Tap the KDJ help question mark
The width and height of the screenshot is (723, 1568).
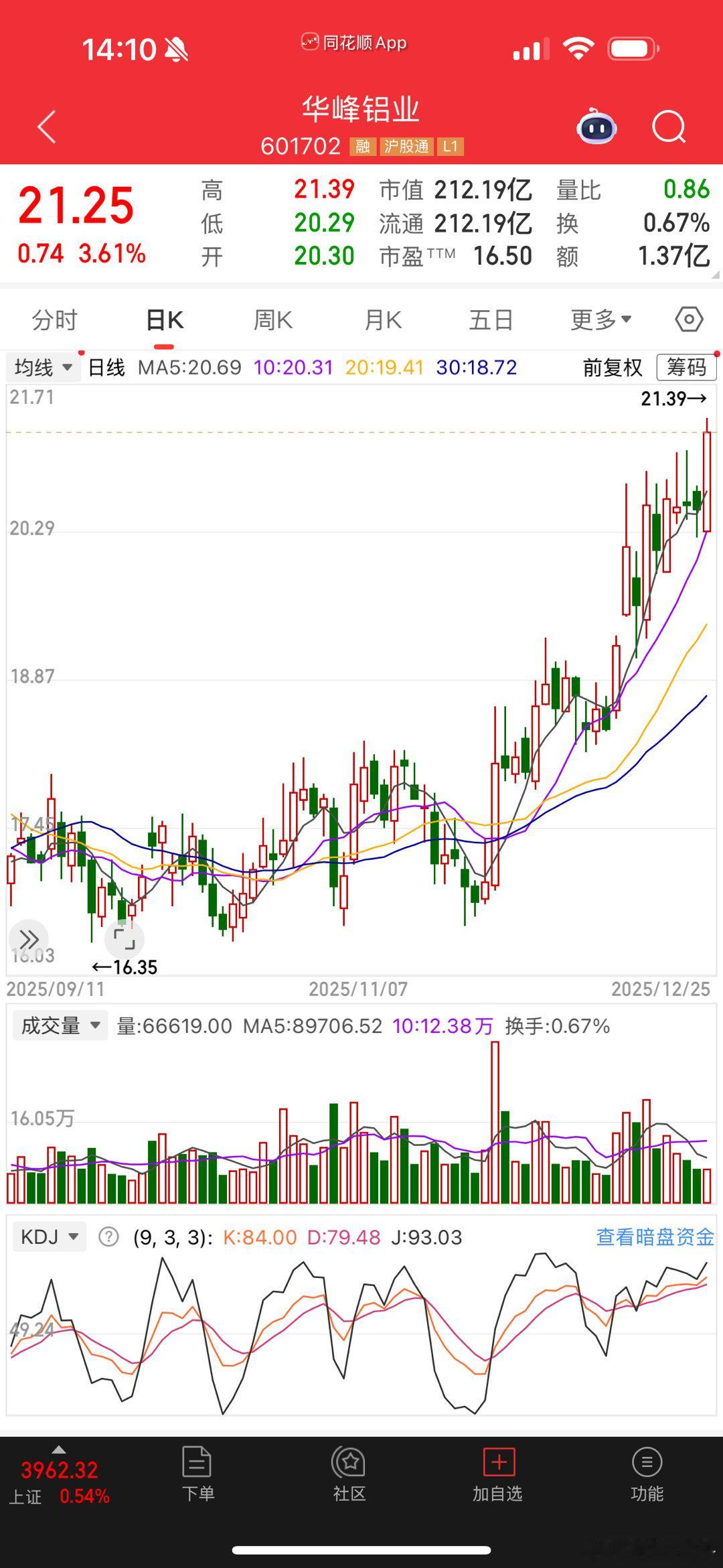point(108,1236)
